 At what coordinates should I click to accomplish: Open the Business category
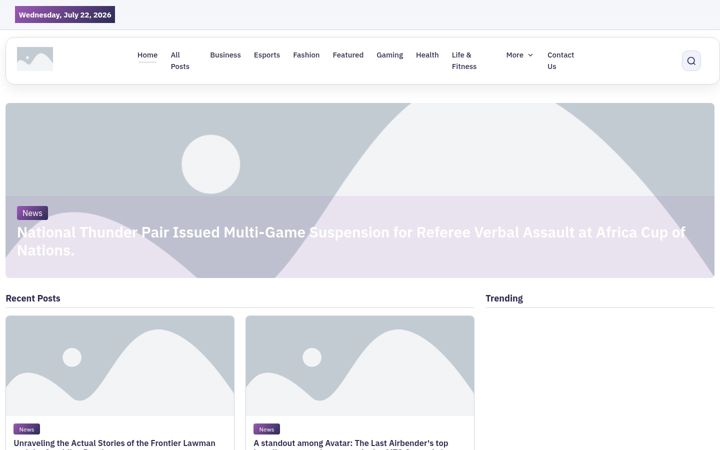225,55
